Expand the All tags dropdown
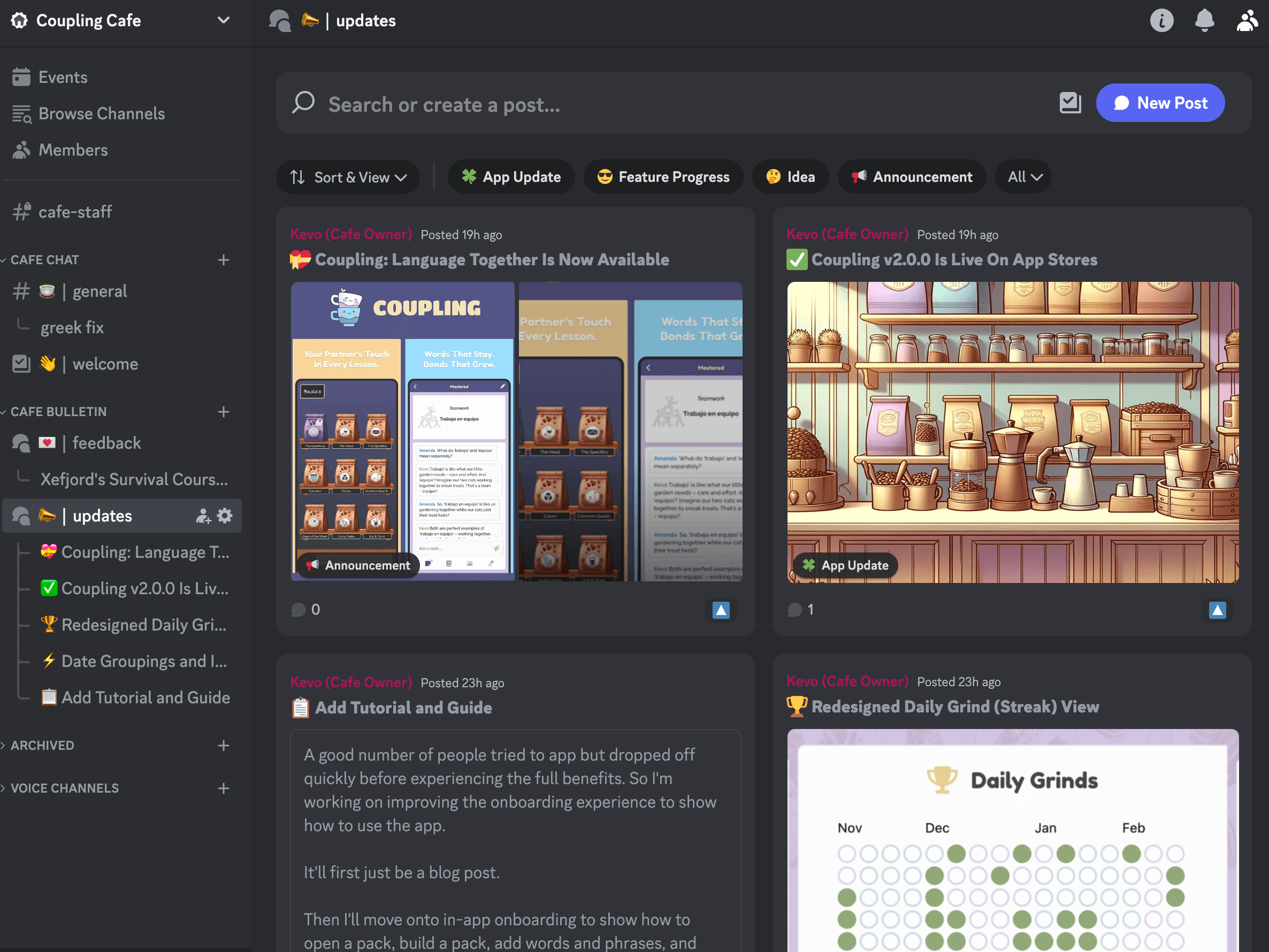Image resolution: width=1269 pixels, height=952 pixels. 1024,176
